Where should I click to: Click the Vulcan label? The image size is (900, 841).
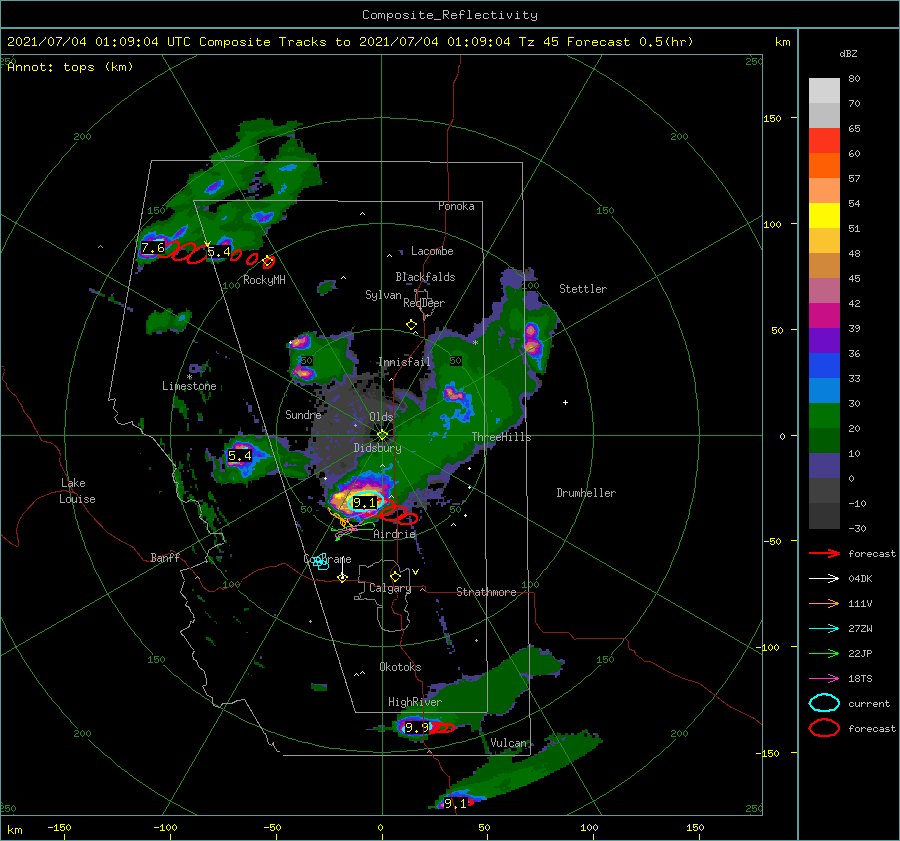click(509, 743)
